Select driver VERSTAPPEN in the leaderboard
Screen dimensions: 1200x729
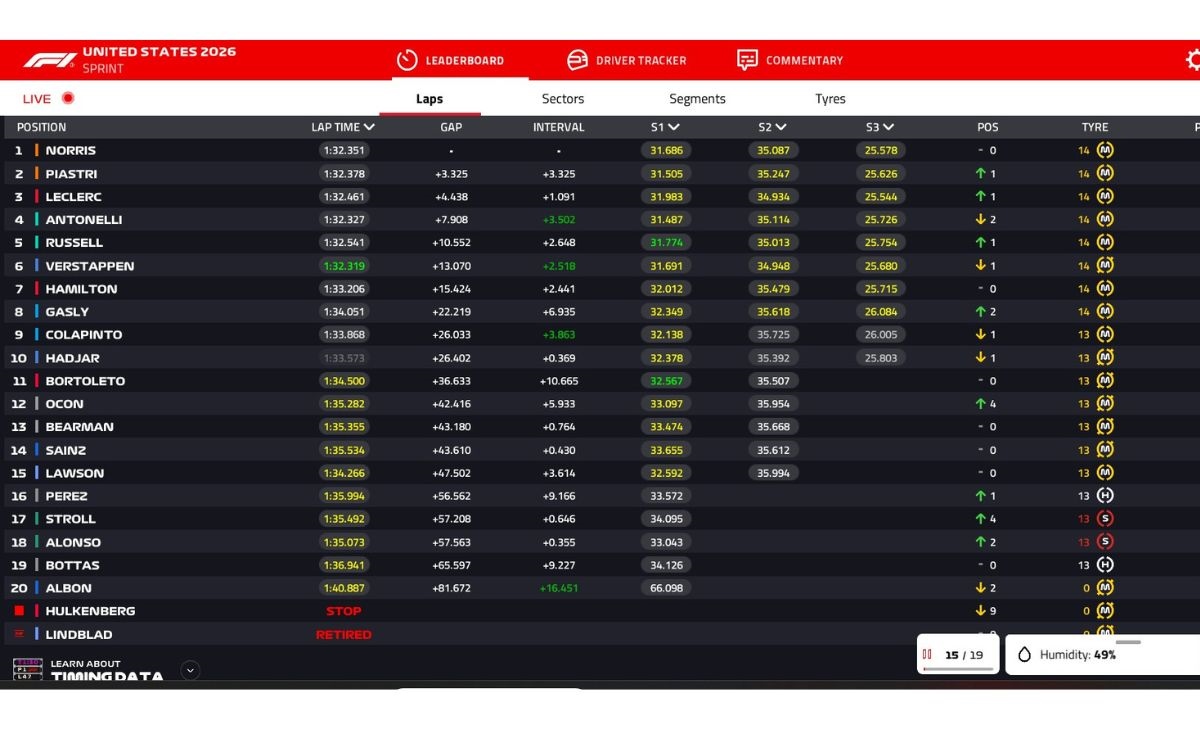[90, 265]
